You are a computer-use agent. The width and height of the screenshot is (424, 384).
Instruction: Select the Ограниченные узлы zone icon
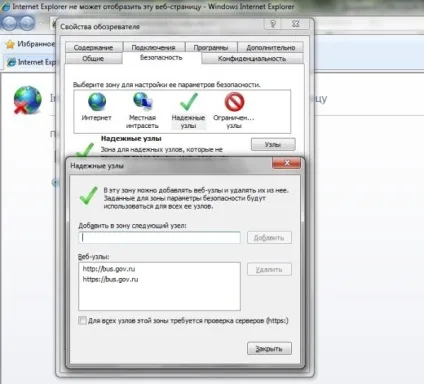(234, 102)
